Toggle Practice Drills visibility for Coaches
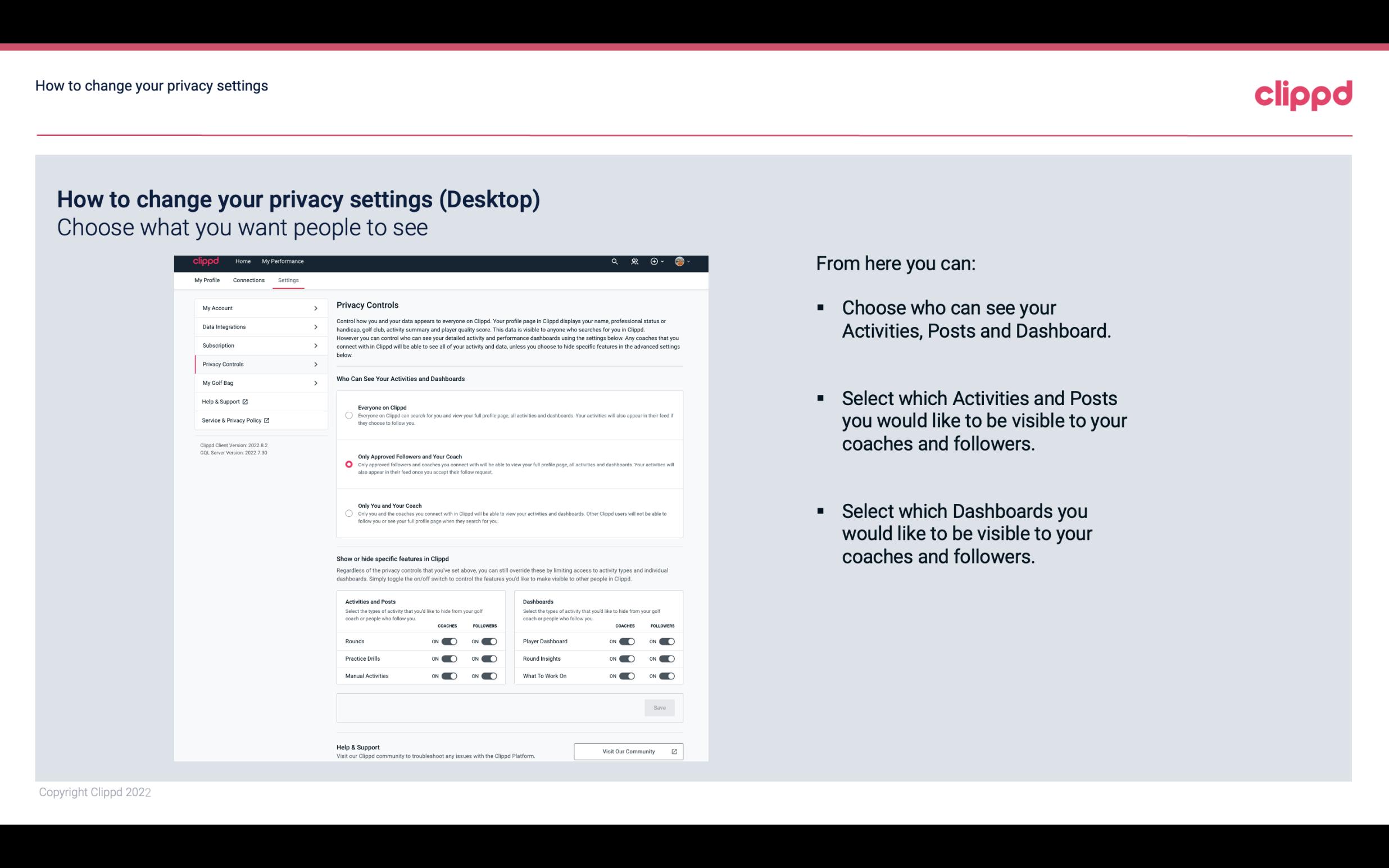Viewport: 1389px width, 868px height. tap(448, 659)
